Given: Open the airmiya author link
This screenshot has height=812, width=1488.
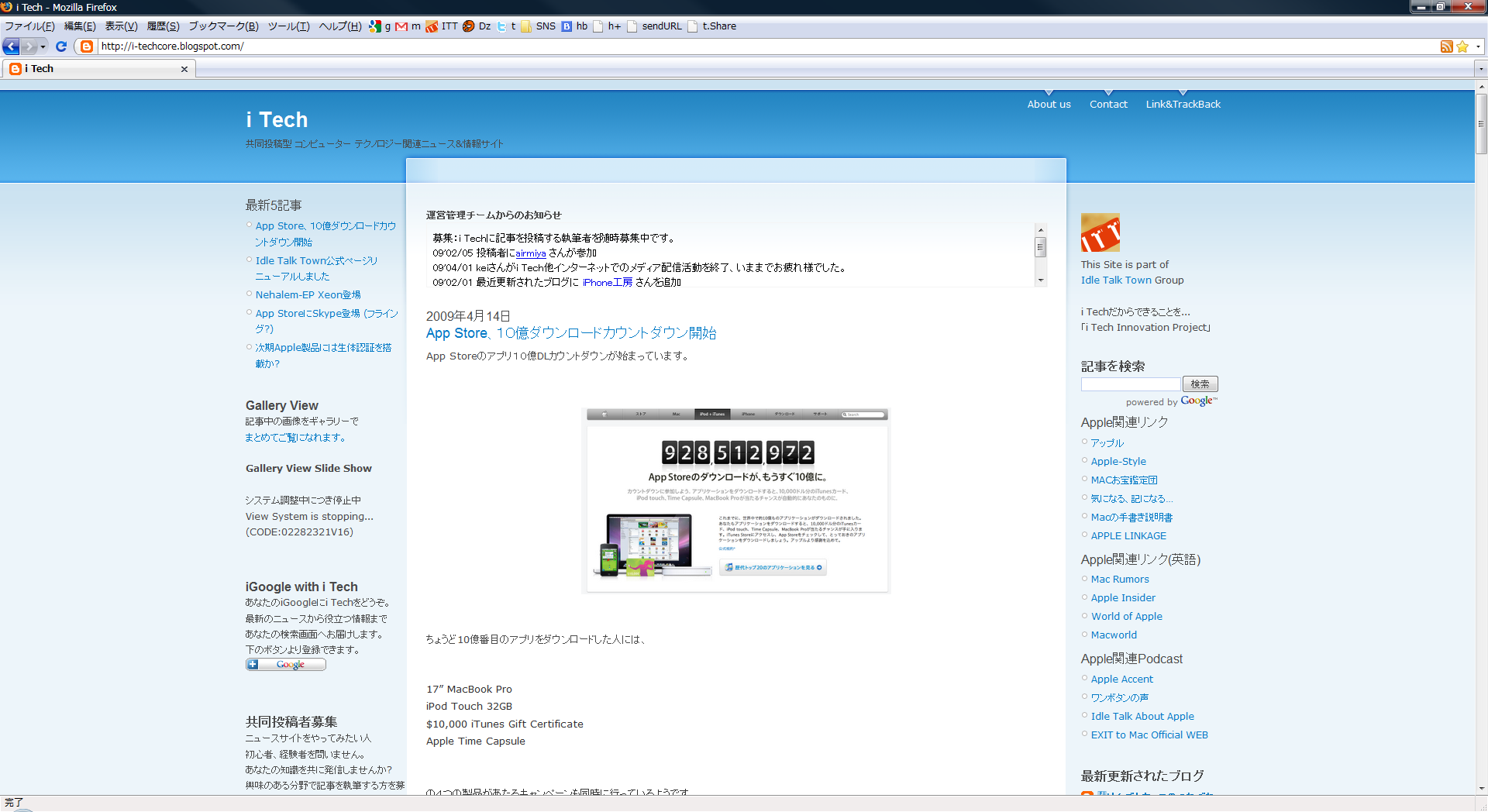Looking at the screenshot, I should [x=531, y=253].
